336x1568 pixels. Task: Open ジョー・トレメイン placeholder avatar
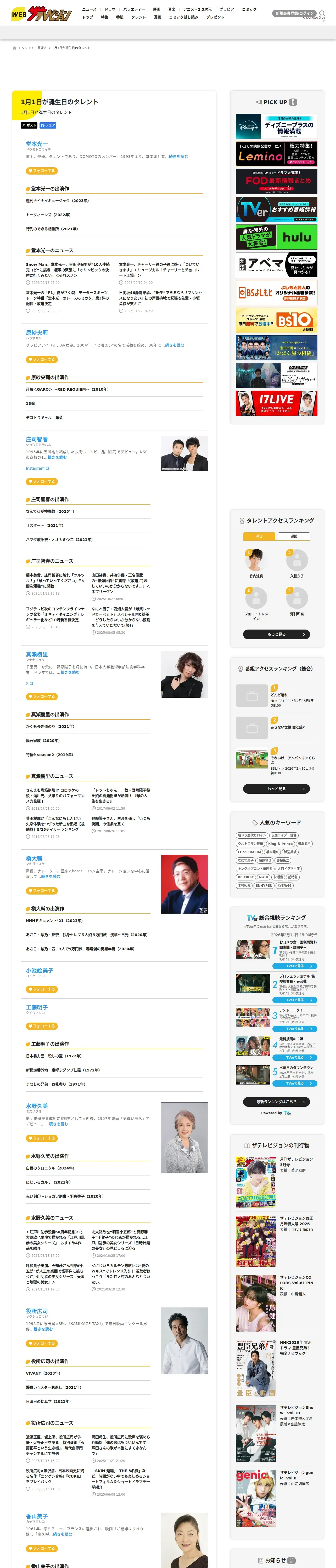point(256,598)
